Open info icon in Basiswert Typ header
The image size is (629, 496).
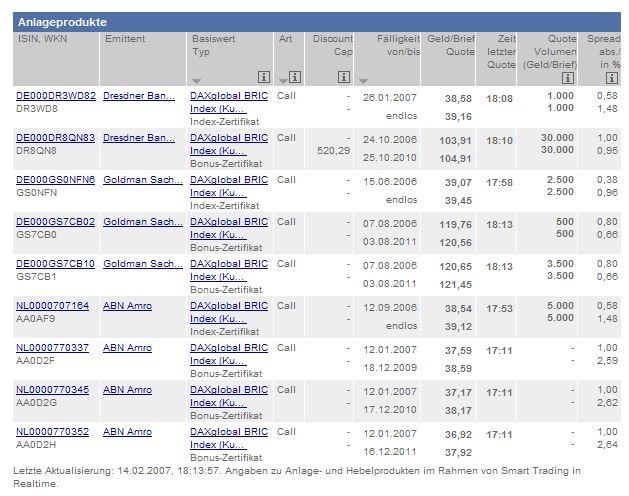(x=264, y=77)
